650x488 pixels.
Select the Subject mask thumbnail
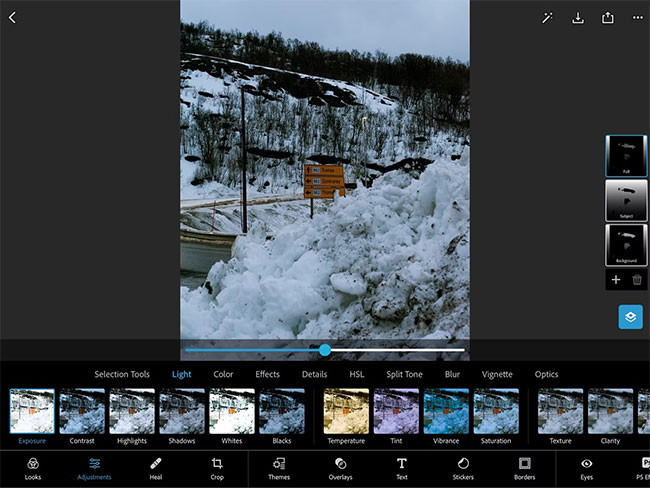click(626, 201)
